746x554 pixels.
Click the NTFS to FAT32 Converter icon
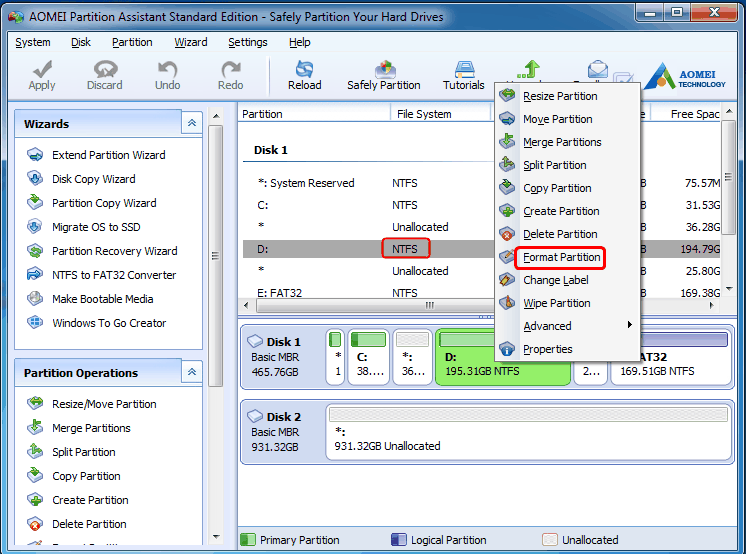[35, 275]
